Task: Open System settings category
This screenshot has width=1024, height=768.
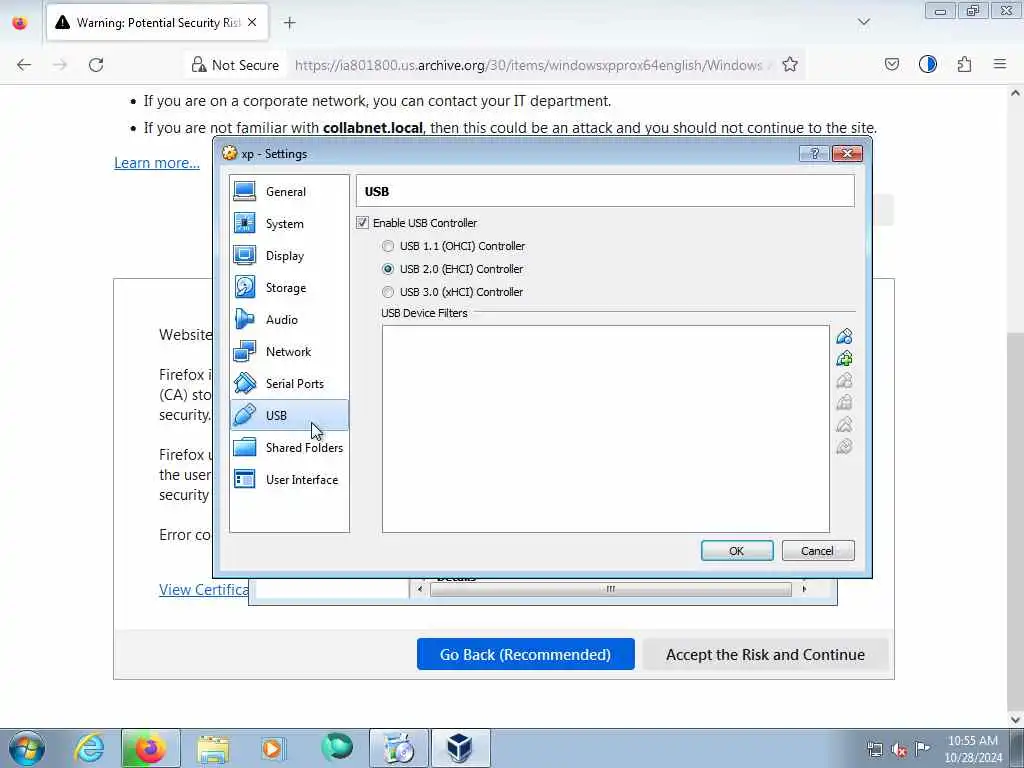Action: [289, 223]
